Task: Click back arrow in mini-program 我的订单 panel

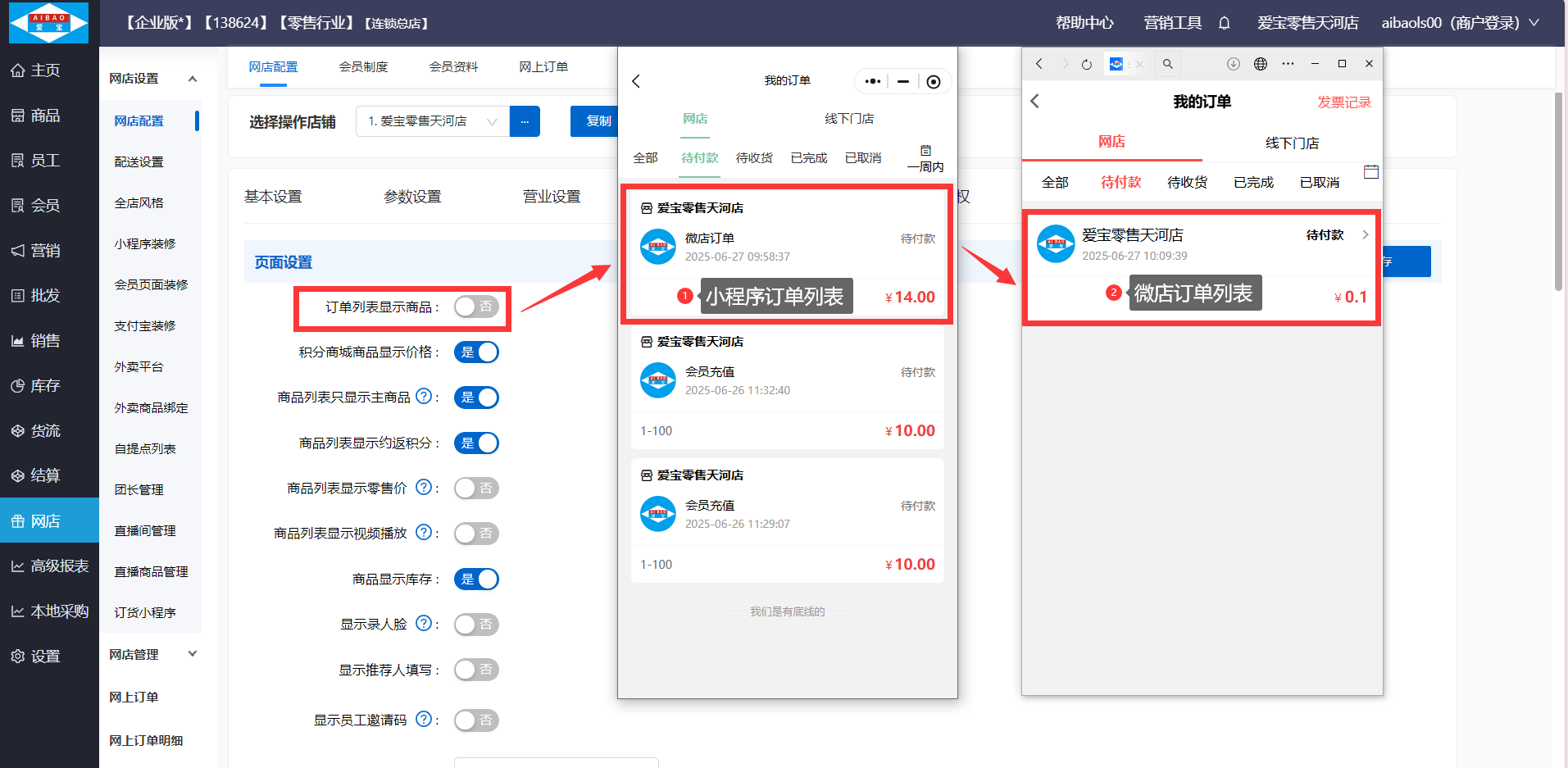Action: coord(636,81)
